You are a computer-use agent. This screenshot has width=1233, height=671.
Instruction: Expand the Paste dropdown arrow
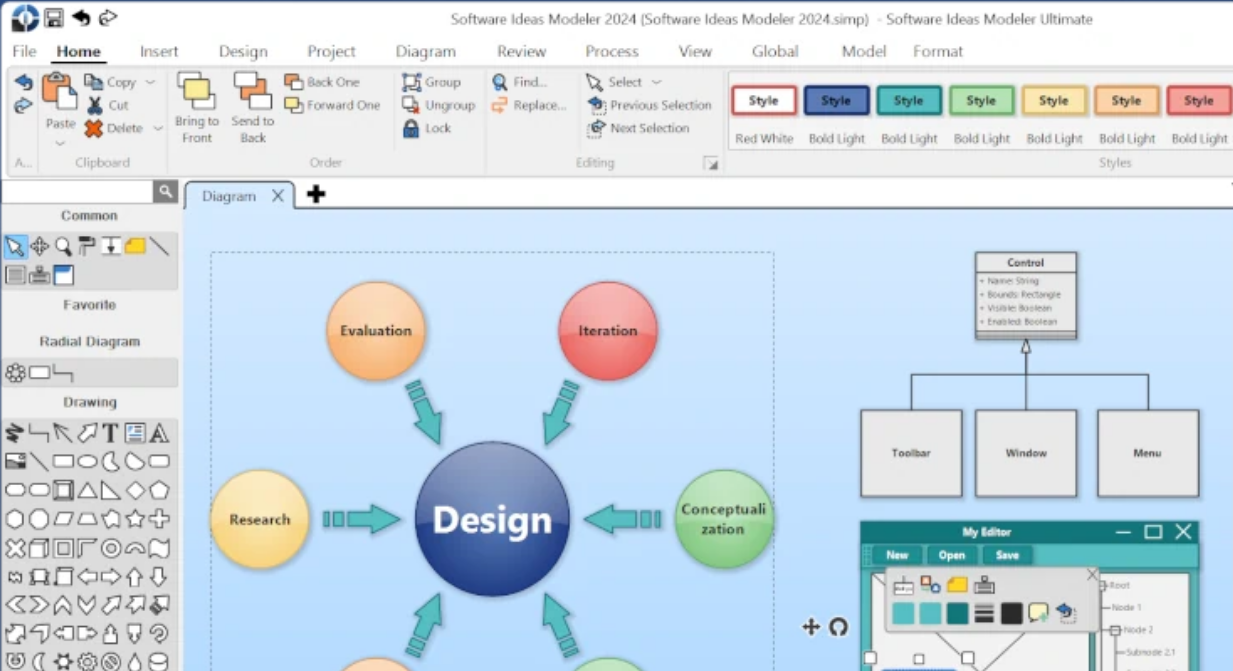[x=60, y=143]
